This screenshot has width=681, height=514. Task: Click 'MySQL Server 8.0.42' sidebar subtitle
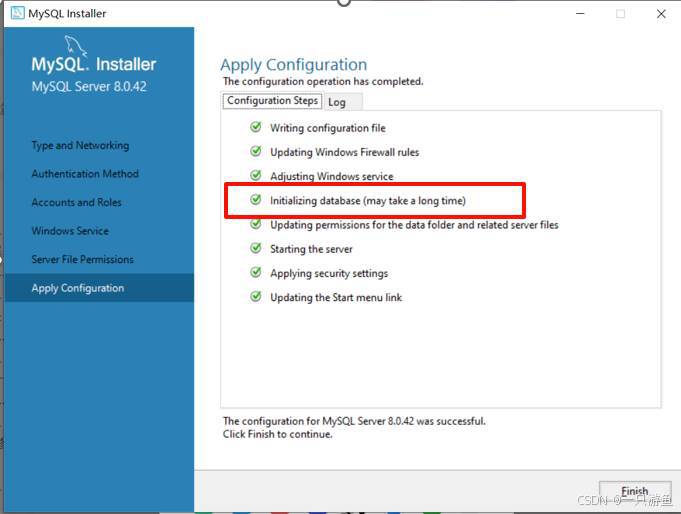[89, 86]
